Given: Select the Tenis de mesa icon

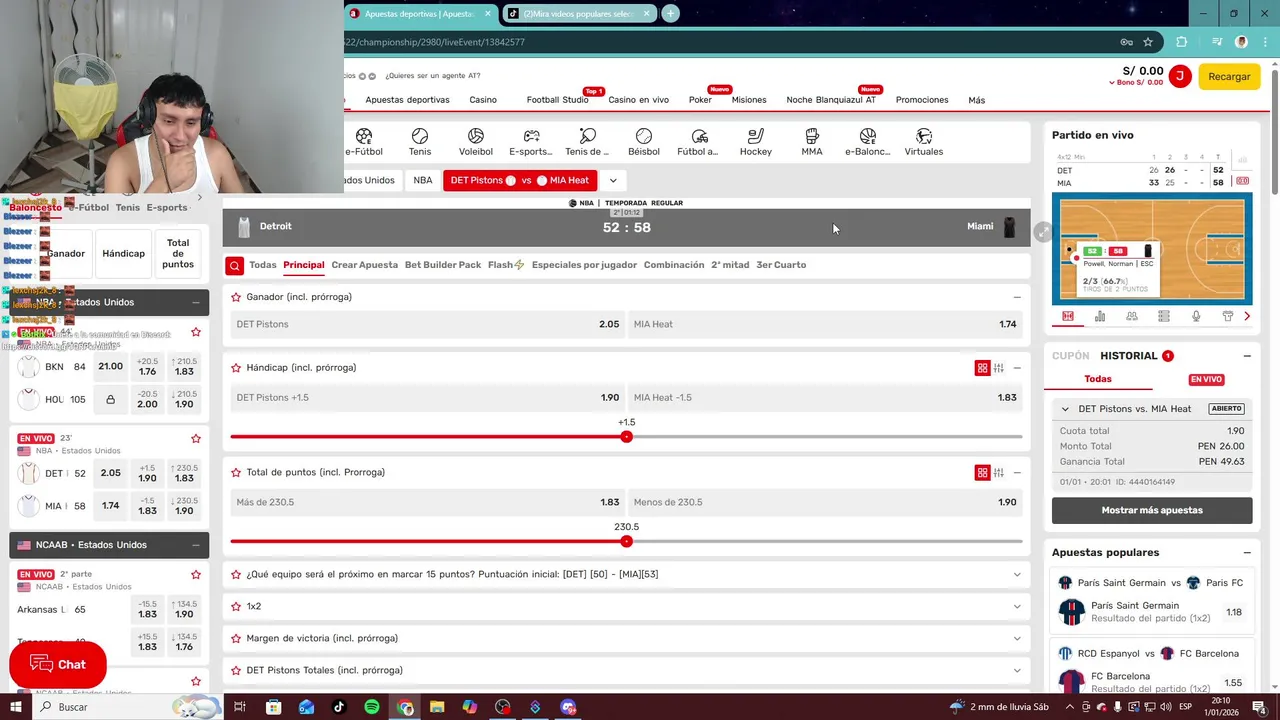Looking at the screenshot, I should (x=587, y=136).
